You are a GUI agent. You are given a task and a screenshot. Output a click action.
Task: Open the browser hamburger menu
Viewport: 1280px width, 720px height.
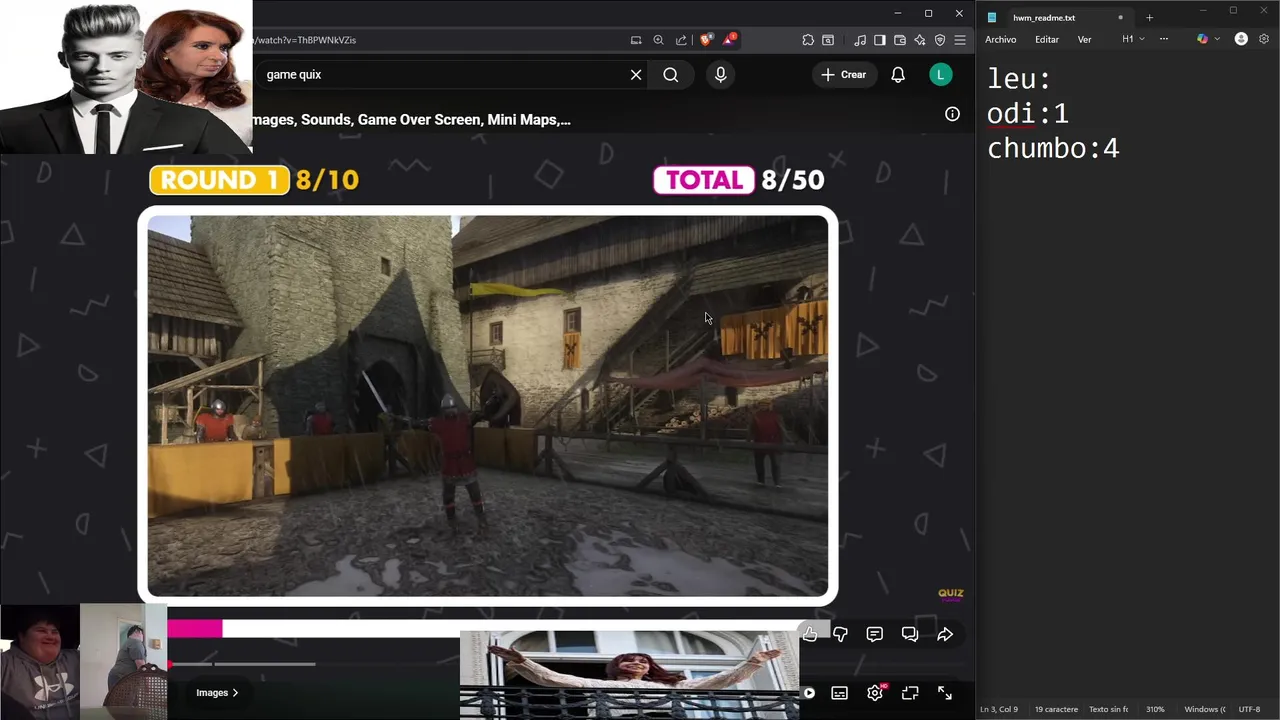960,40
